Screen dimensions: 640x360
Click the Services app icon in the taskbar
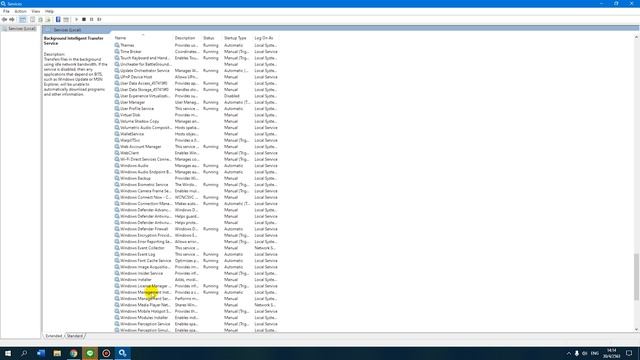122,353
